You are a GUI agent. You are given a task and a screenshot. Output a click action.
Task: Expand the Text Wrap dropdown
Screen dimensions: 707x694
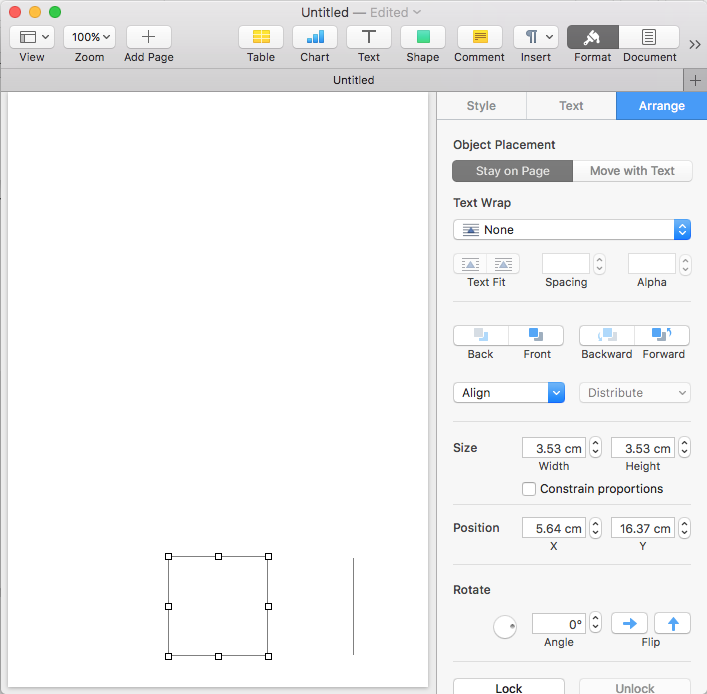point(572,230)
